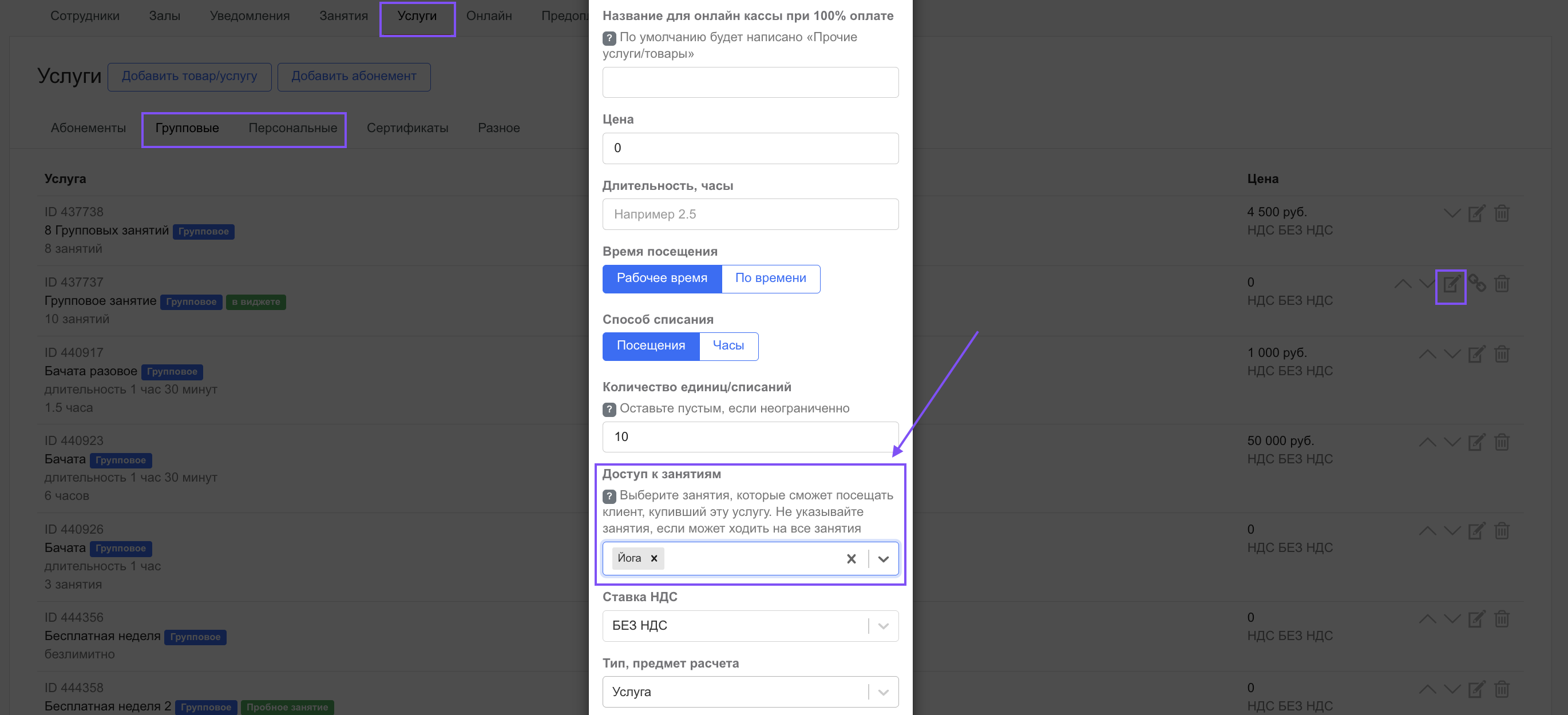The width and height of the screenshot is (1568, 715).
Task: Click help icon near Оставьте пустым hint
Action: [609, 409]
